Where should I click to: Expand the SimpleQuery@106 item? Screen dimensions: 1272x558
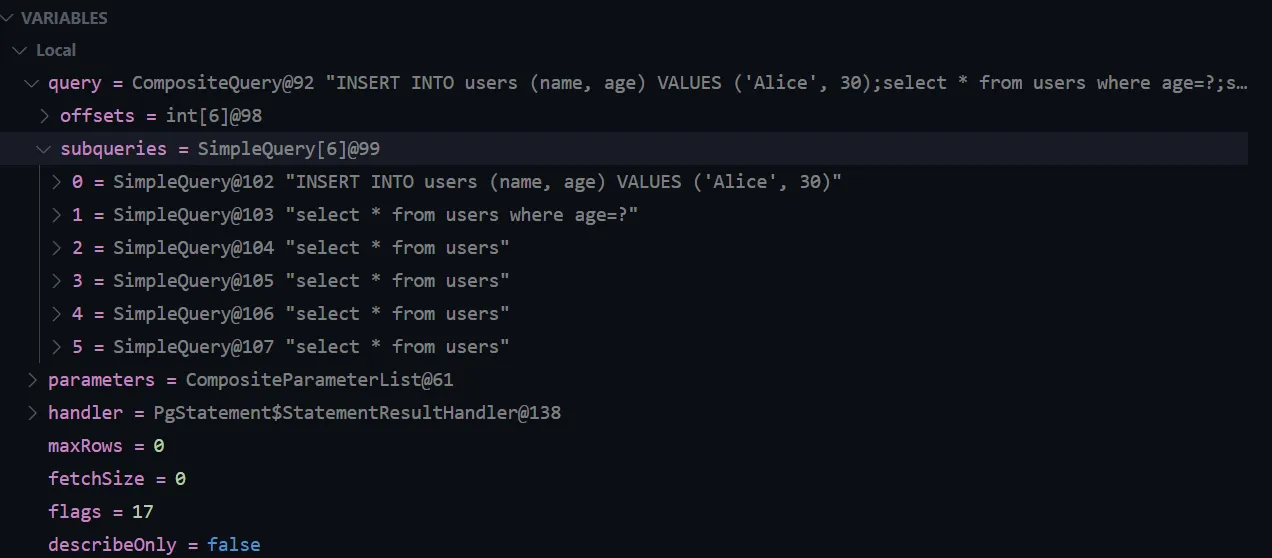[x=57, y=314]
